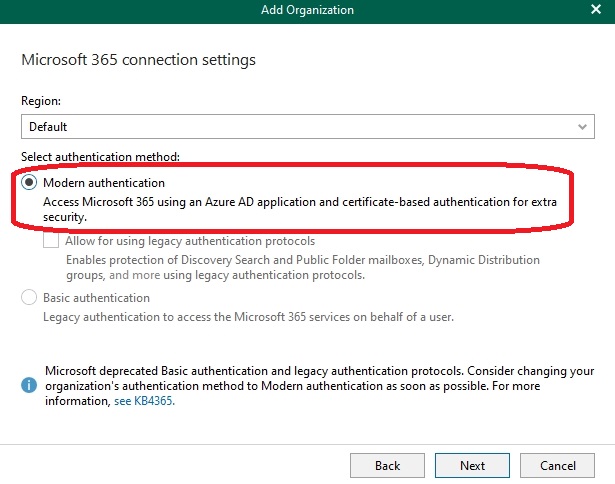Open the Region dropdown showing Default
Image resolution: width=615 pixels, height=484 pixels.
pos(308,127)
